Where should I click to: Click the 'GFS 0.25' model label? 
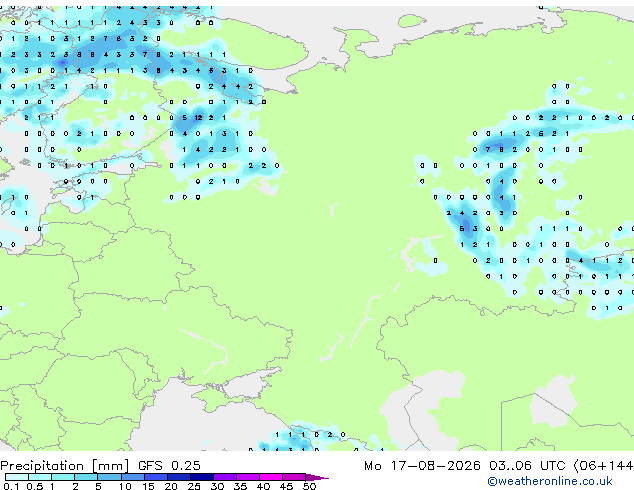pyautogui.click(x=169, y=466)
